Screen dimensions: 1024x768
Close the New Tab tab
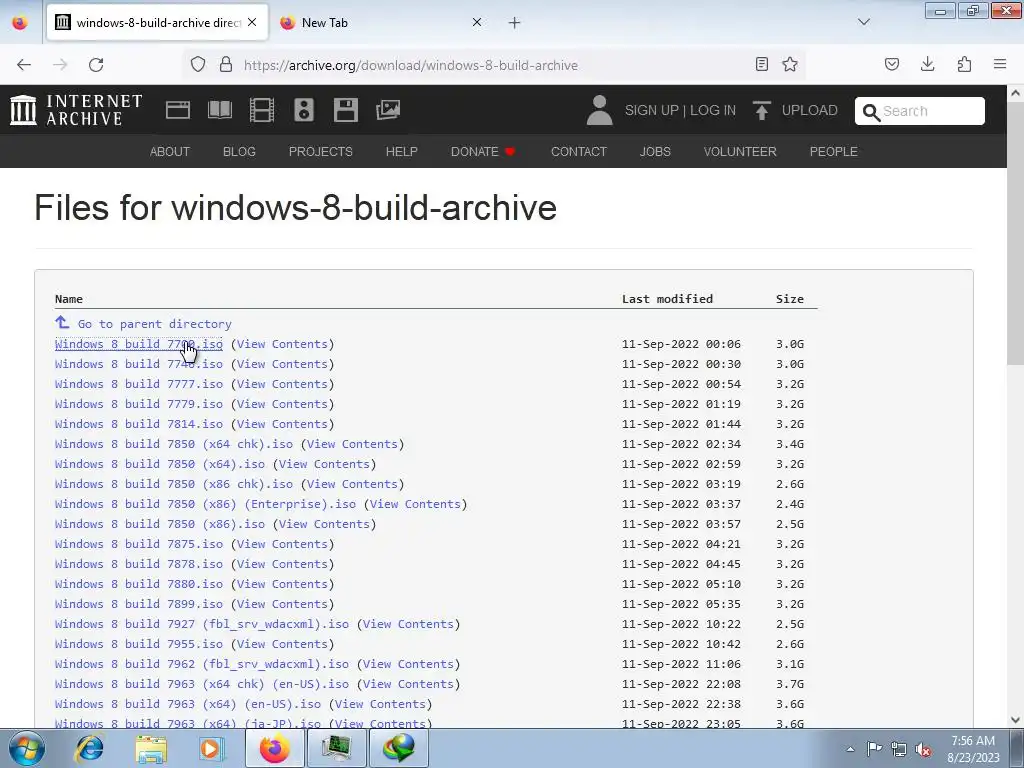point(477,22)
